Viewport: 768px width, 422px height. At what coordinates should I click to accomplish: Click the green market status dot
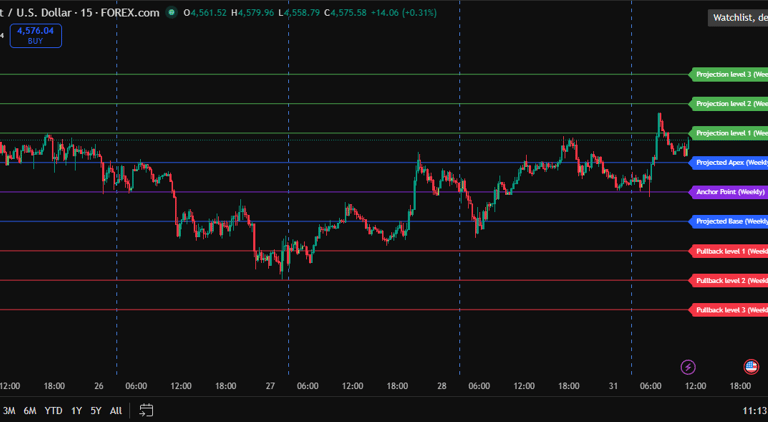coord(171,12)
